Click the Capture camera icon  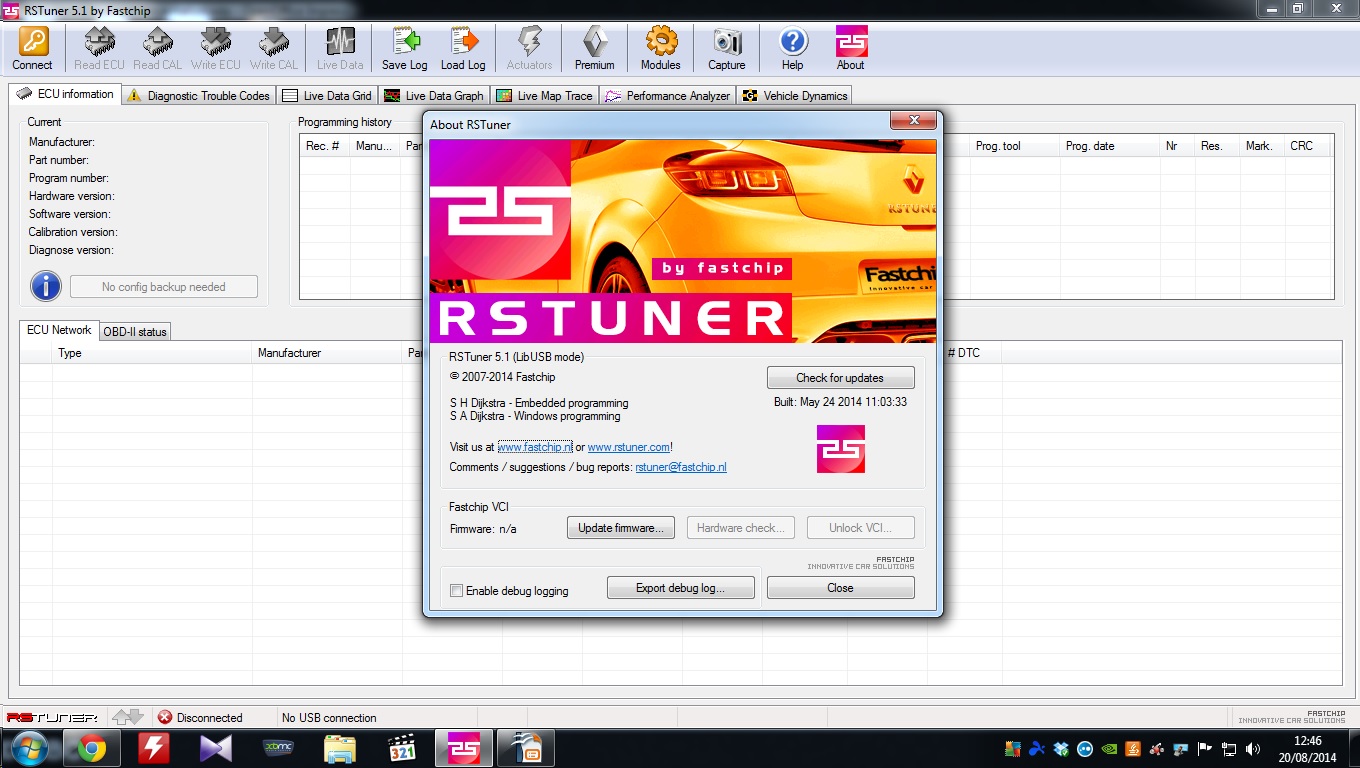pos(726,42)
